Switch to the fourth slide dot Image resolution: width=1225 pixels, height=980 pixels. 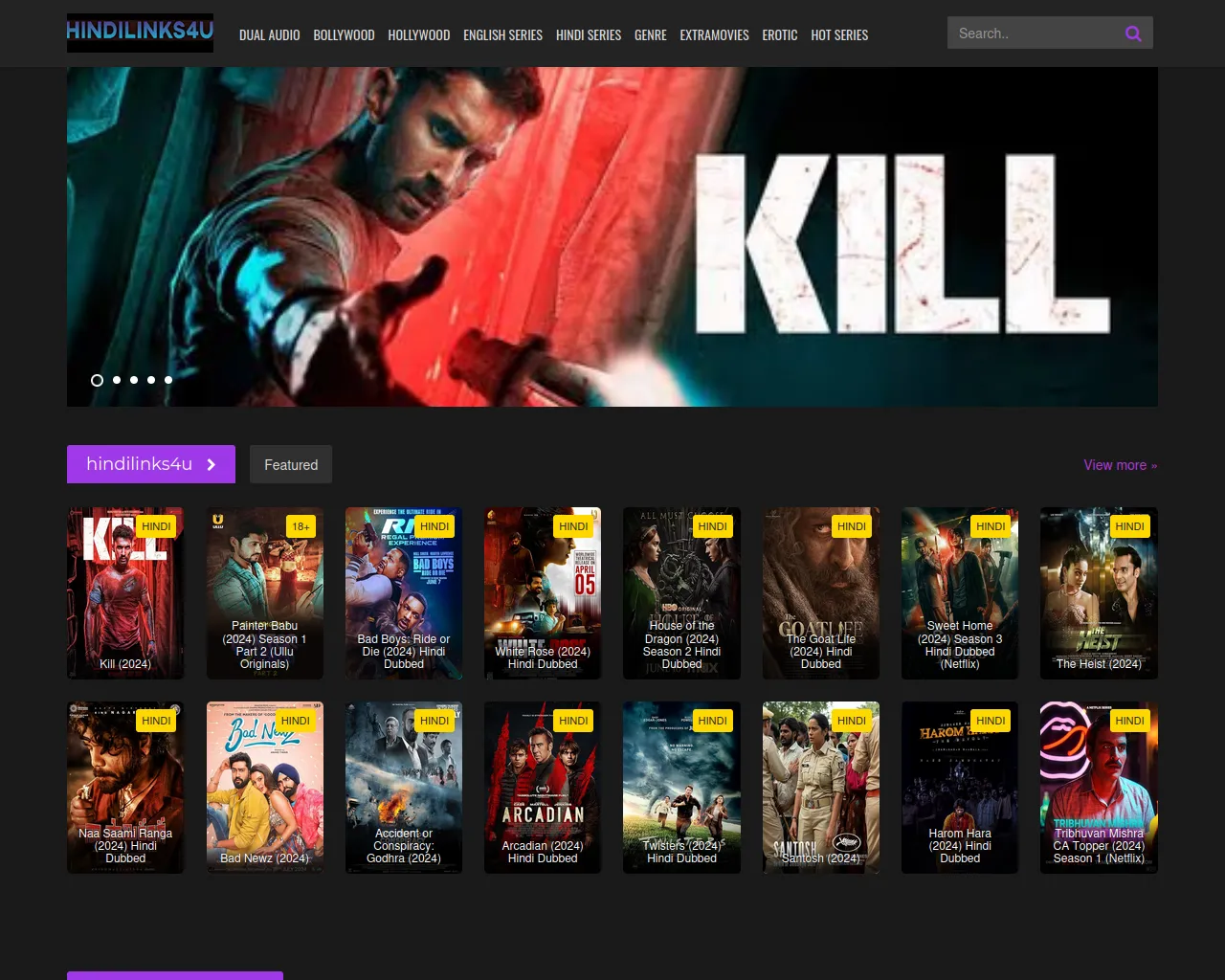point(151,380)
